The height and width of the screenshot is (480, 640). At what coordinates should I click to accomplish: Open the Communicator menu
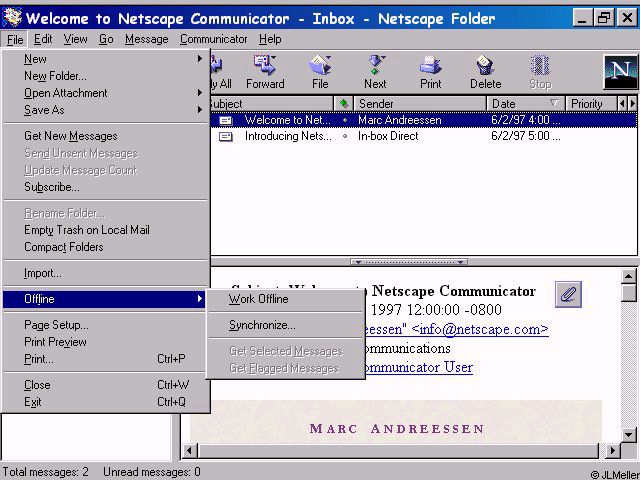(213, 39)
